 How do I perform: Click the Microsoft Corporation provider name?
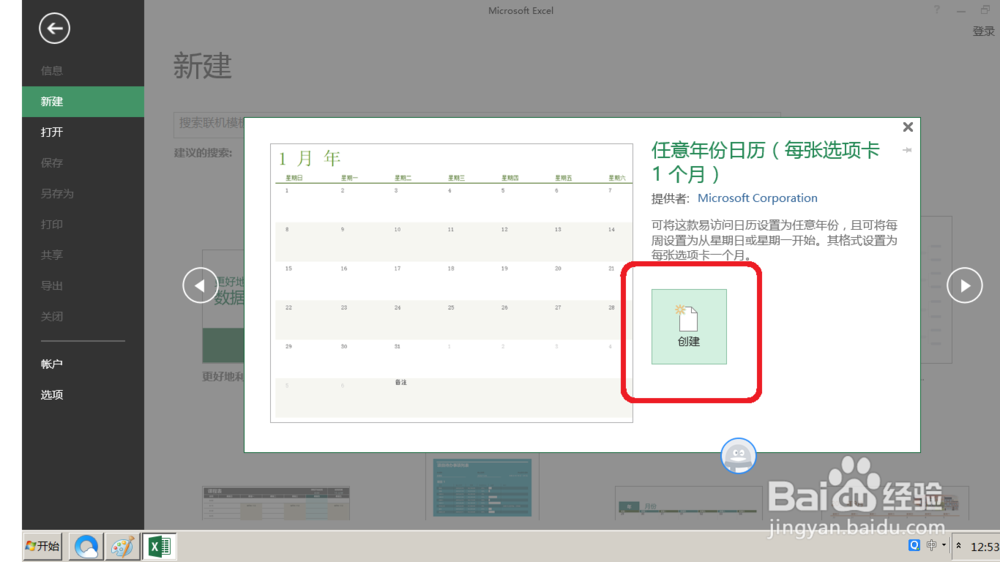[x=757, y=198]
